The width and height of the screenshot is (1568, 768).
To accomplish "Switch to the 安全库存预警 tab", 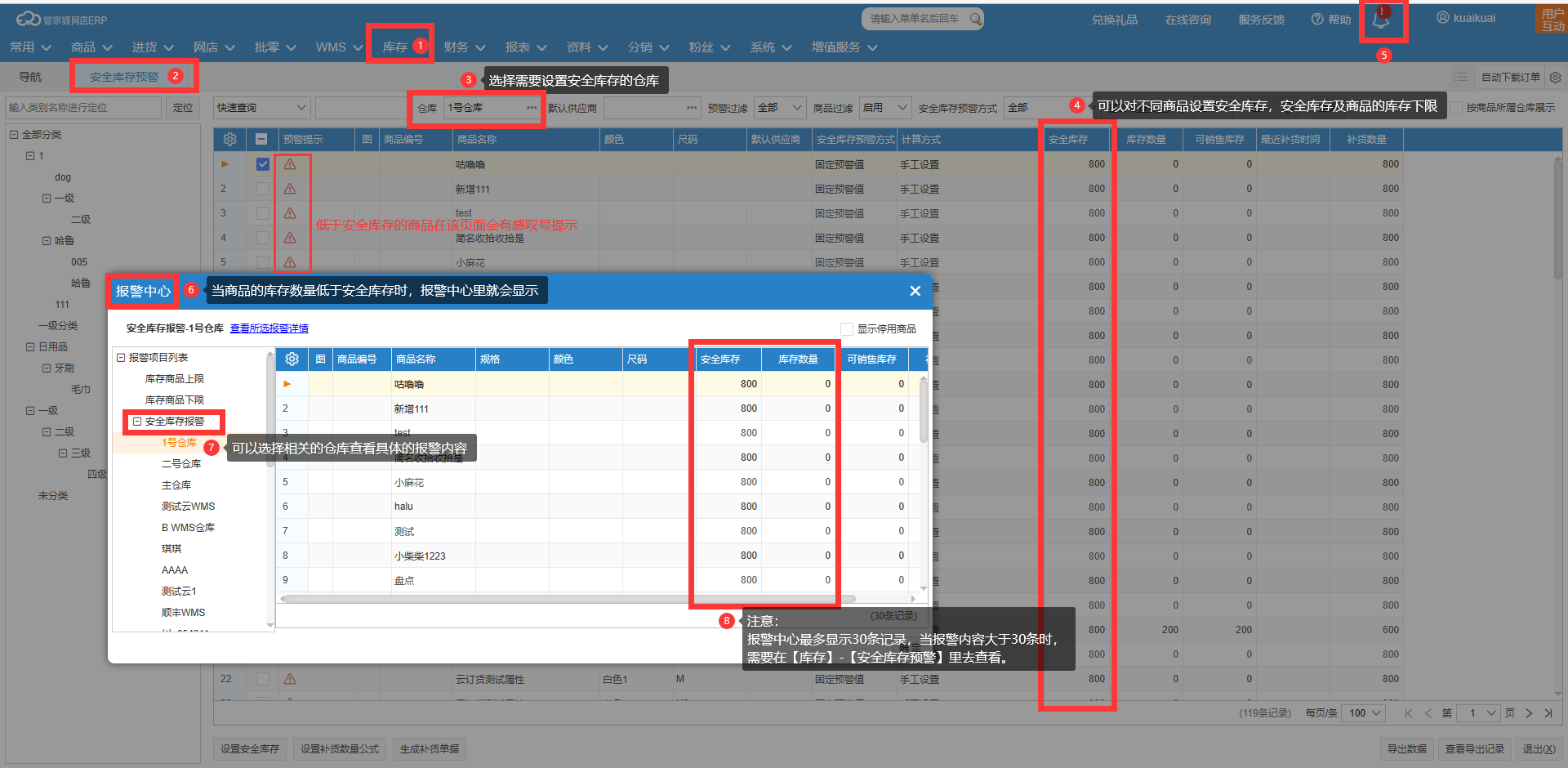I will [124, 77].
